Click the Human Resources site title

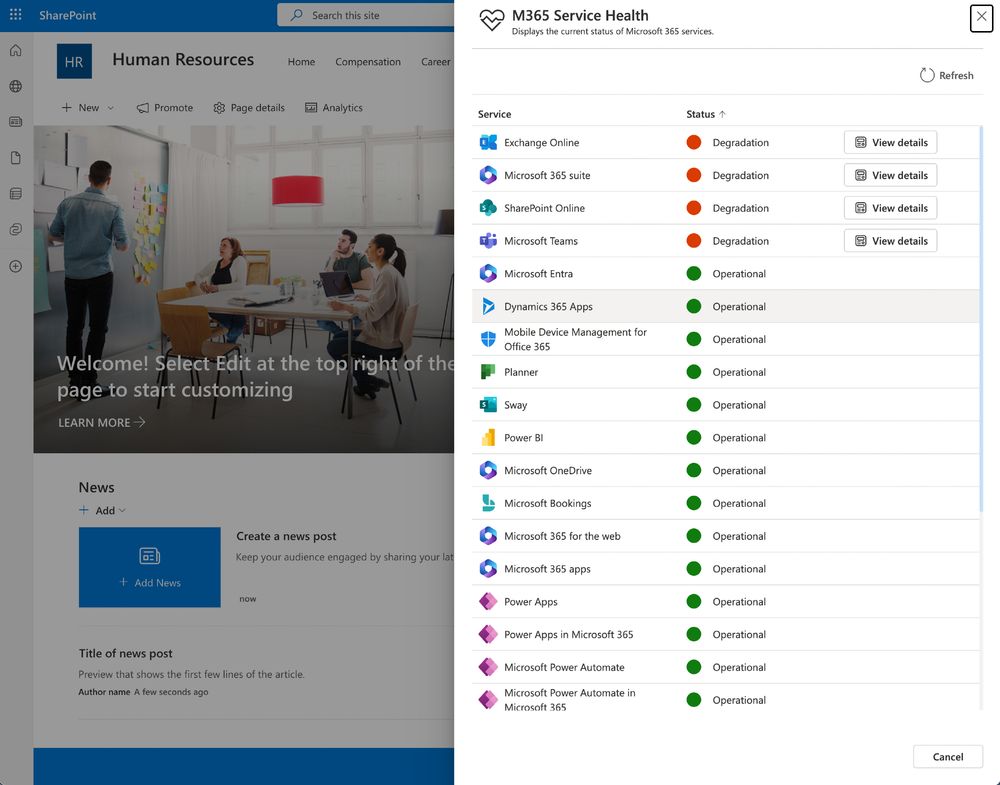coord(183,59)
